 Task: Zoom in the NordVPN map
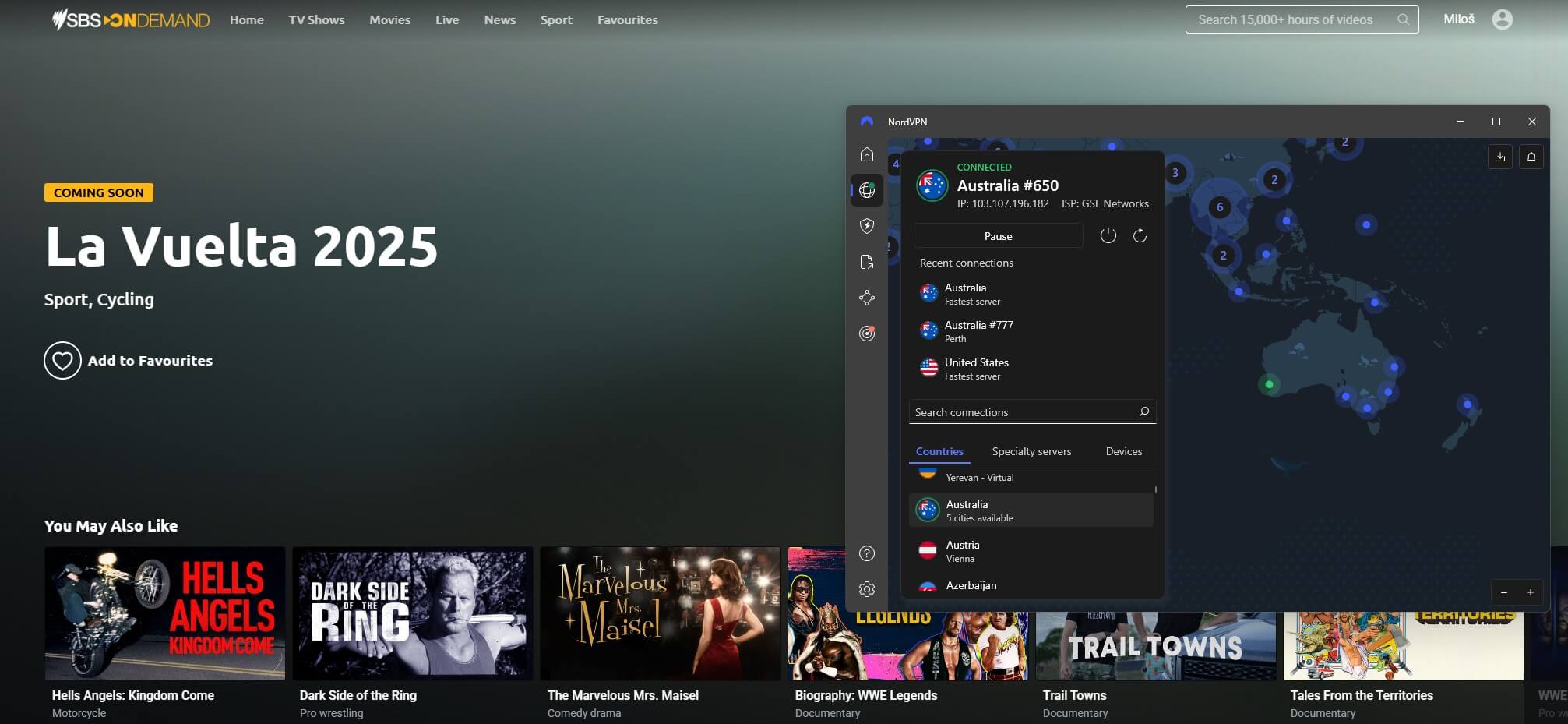(x=1531, y=592)
